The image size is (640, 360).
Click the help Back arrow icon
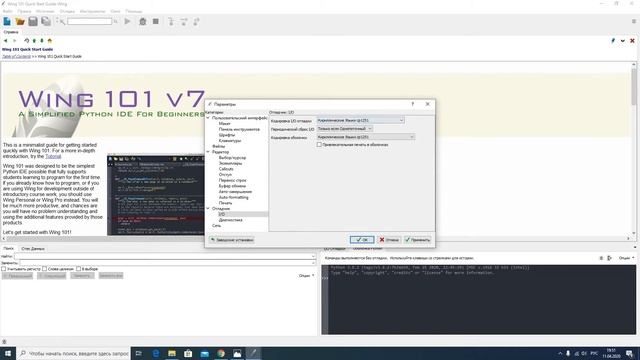pos(5,41)
